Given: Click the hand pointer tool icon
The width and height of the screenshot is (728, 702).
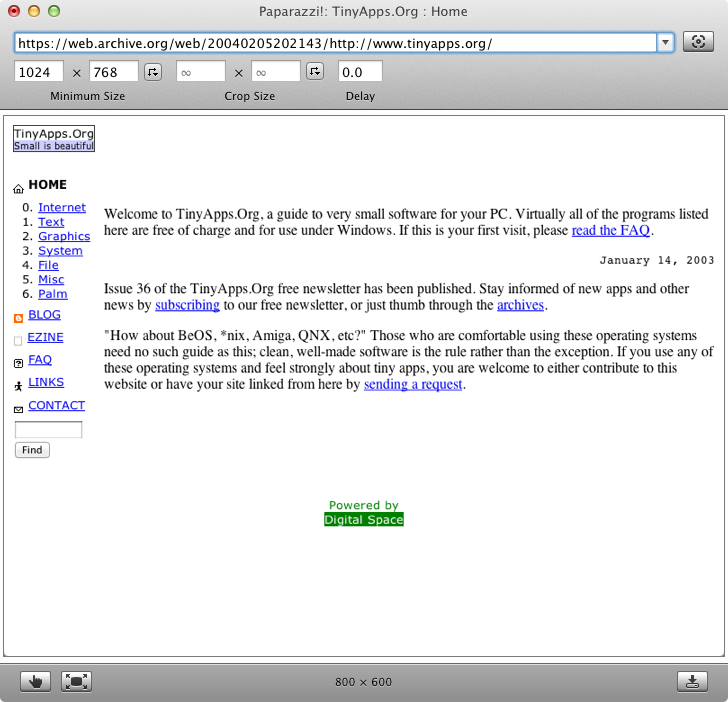Looking at the screenshot, I should (36, 681).
